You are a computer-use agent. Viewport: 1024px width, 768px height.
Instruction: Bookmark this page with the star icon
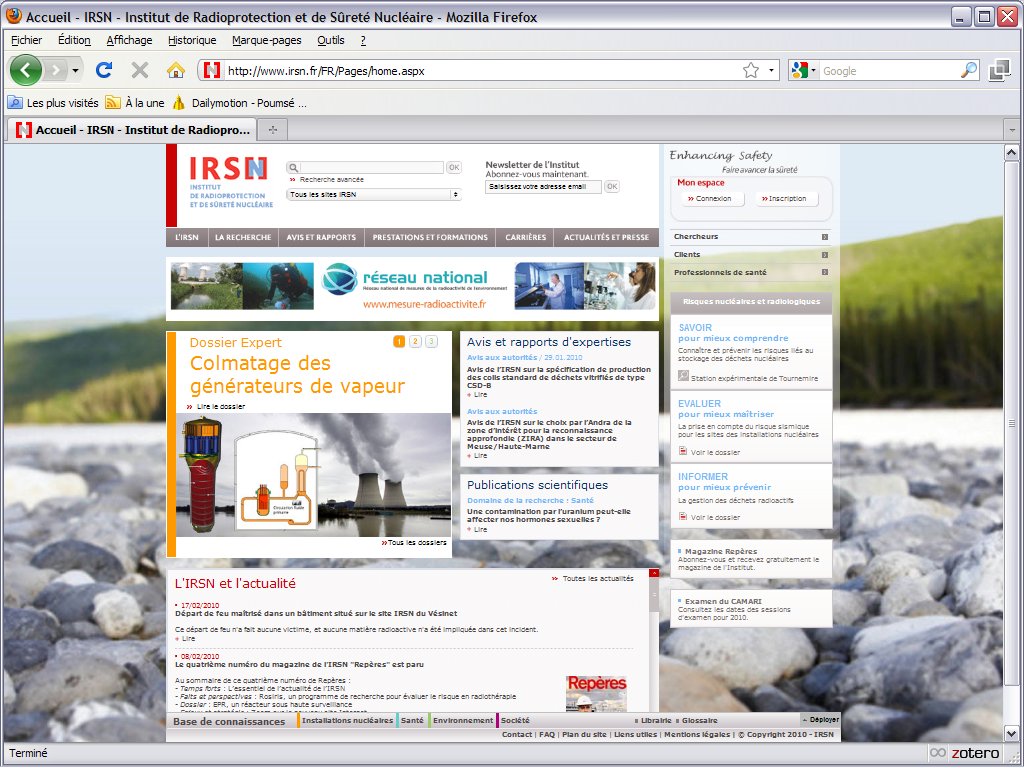pyautogui.click(x=751, y=70)
